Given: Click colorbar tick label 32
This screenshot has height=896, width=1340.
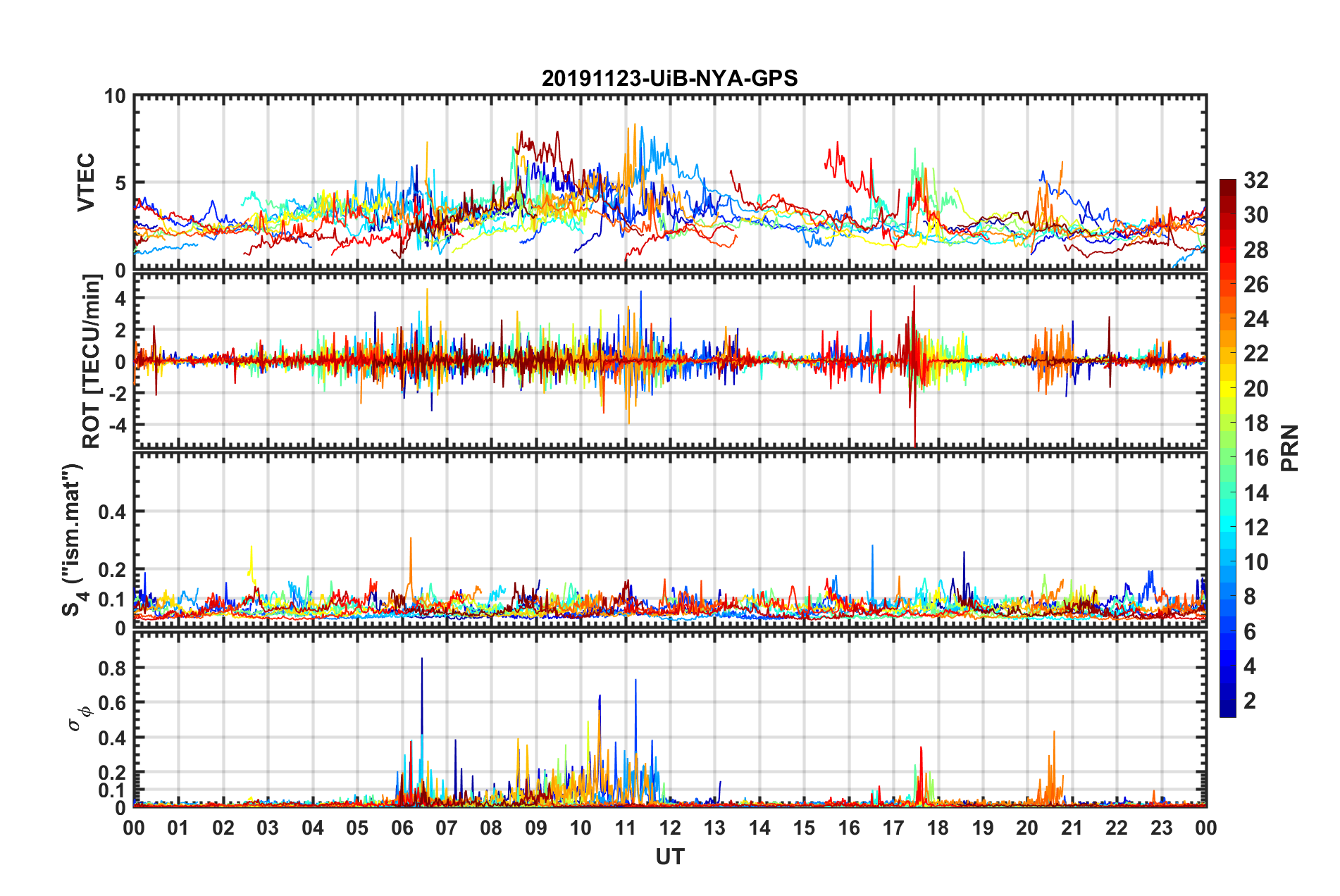Looking at the screenshot, I should pyautogui.click(x=1255, y=180).
